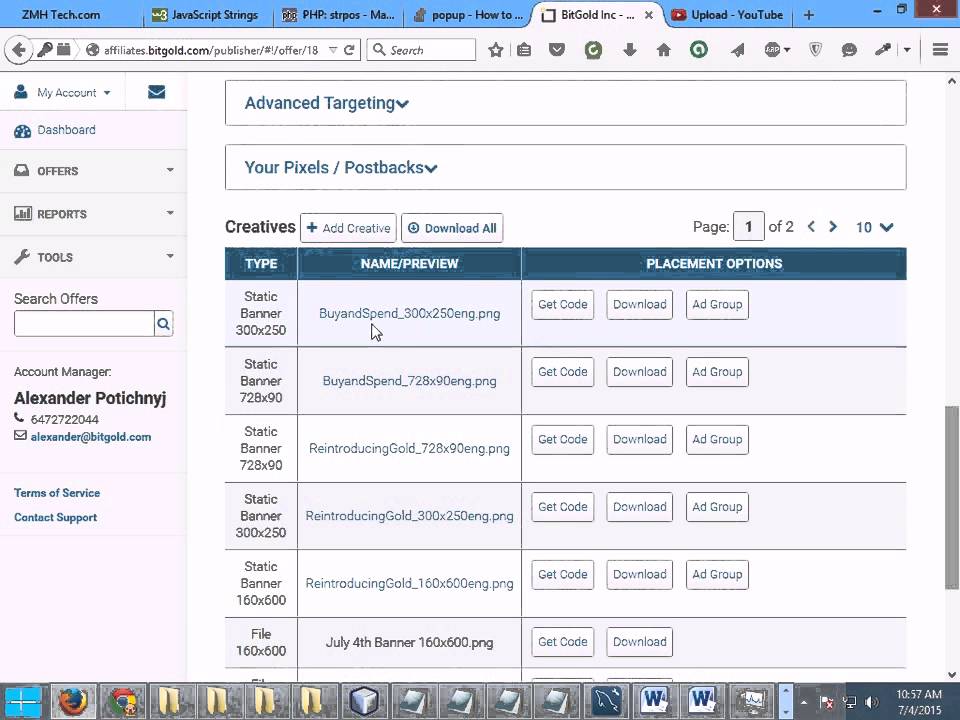Open a new browser tab with plus icon
Image resolution: width=960 pixels, height=720 pixels.
809,15
